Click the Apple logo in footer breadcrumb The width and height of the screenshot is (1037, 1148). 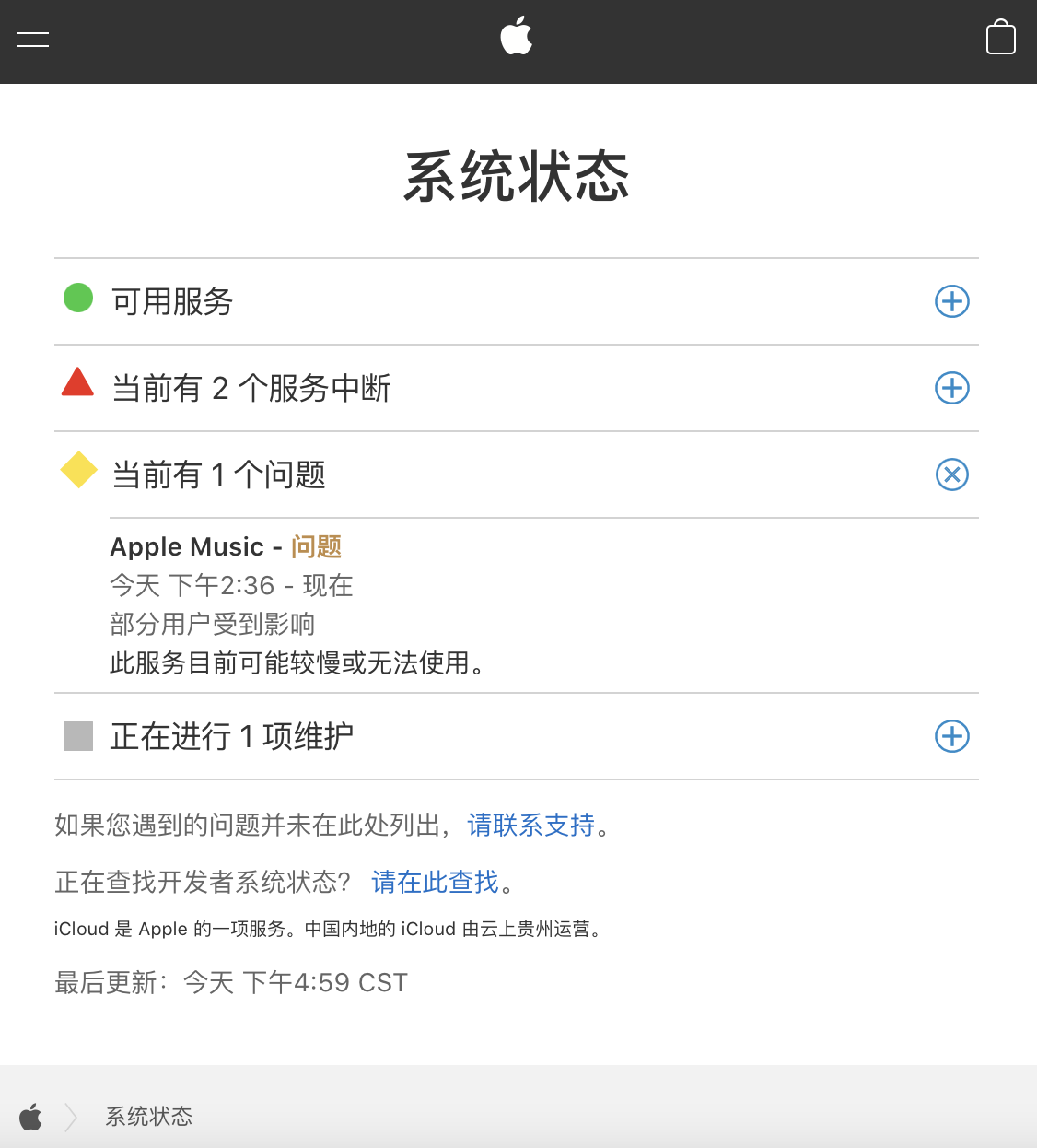tap(31, 1117)
